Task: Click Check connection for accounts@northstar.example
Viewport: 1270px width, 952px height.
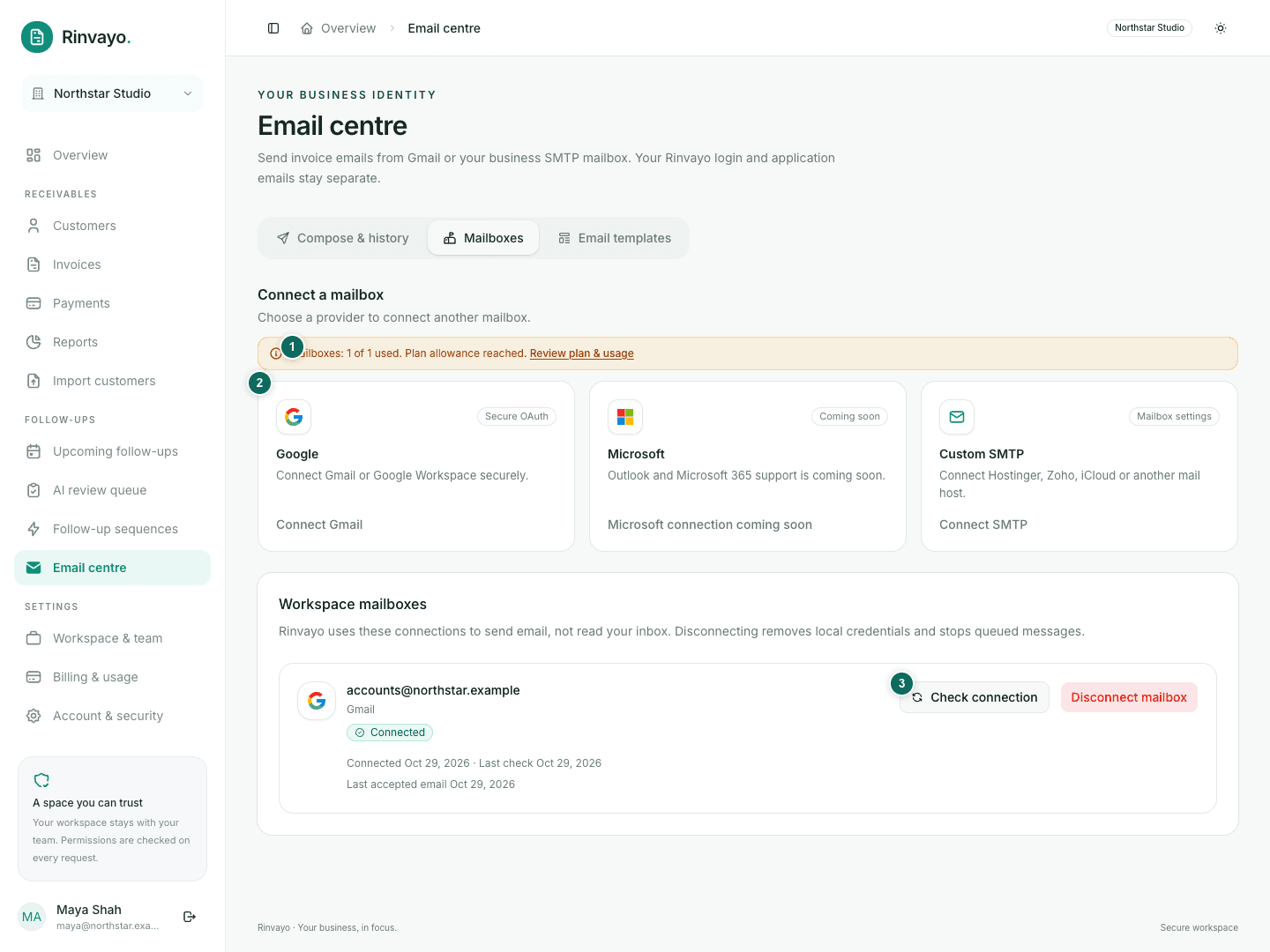Action: pos(975,697)
